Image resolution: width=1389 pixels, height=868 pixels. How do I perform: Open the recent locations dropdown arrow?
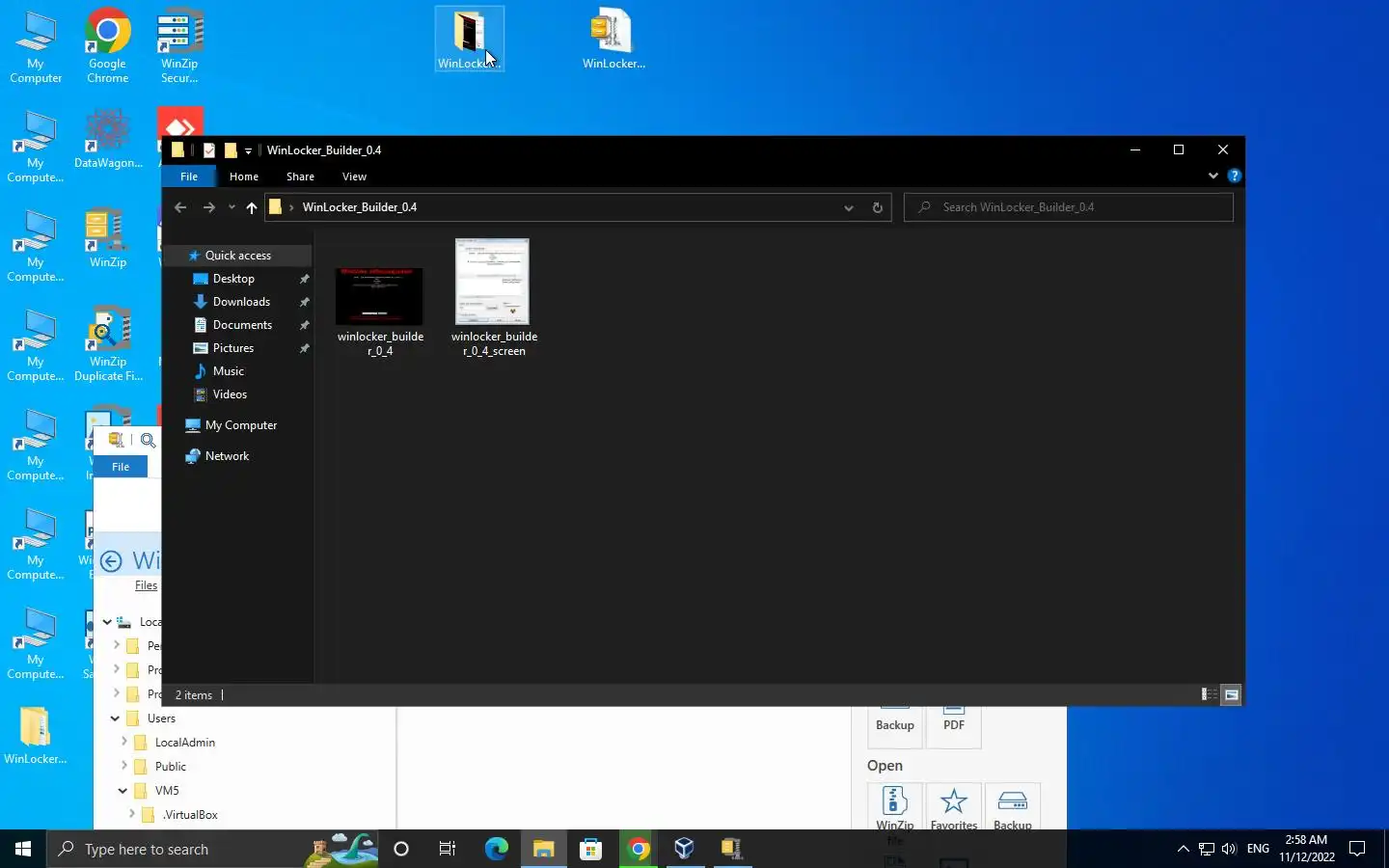[x=231, y=207]
